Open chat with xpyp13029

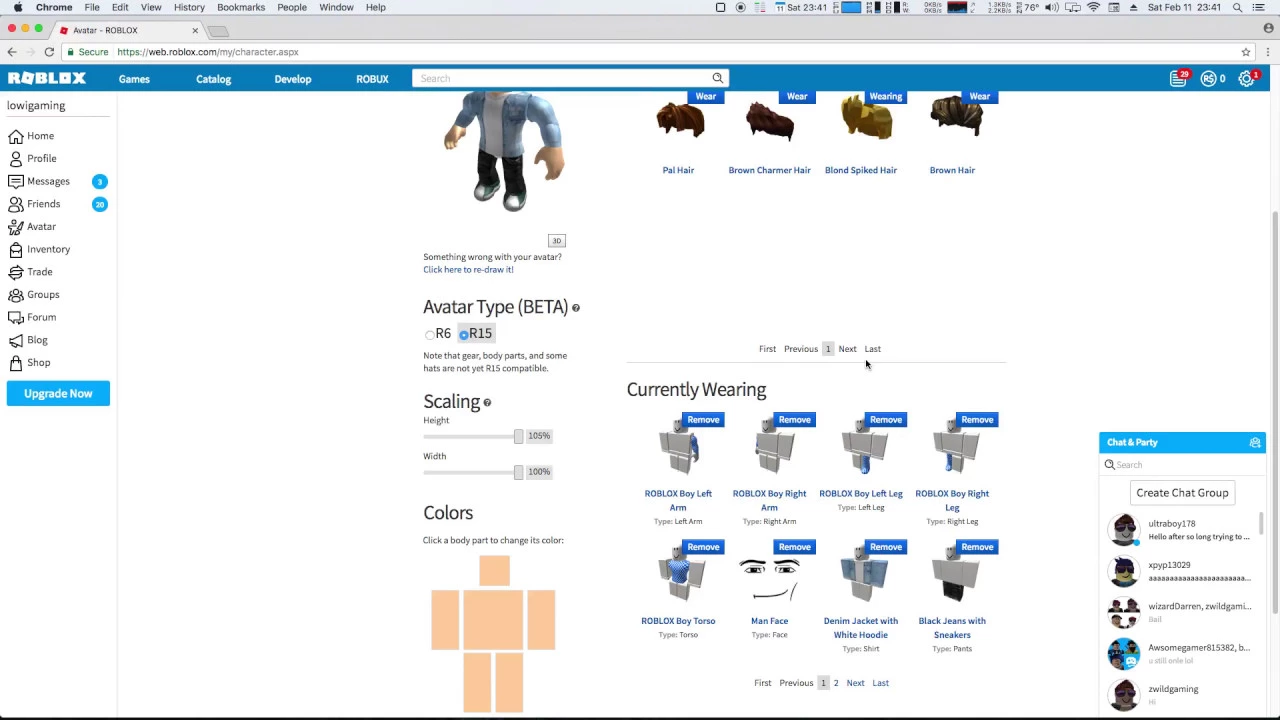click(1182, 571)
